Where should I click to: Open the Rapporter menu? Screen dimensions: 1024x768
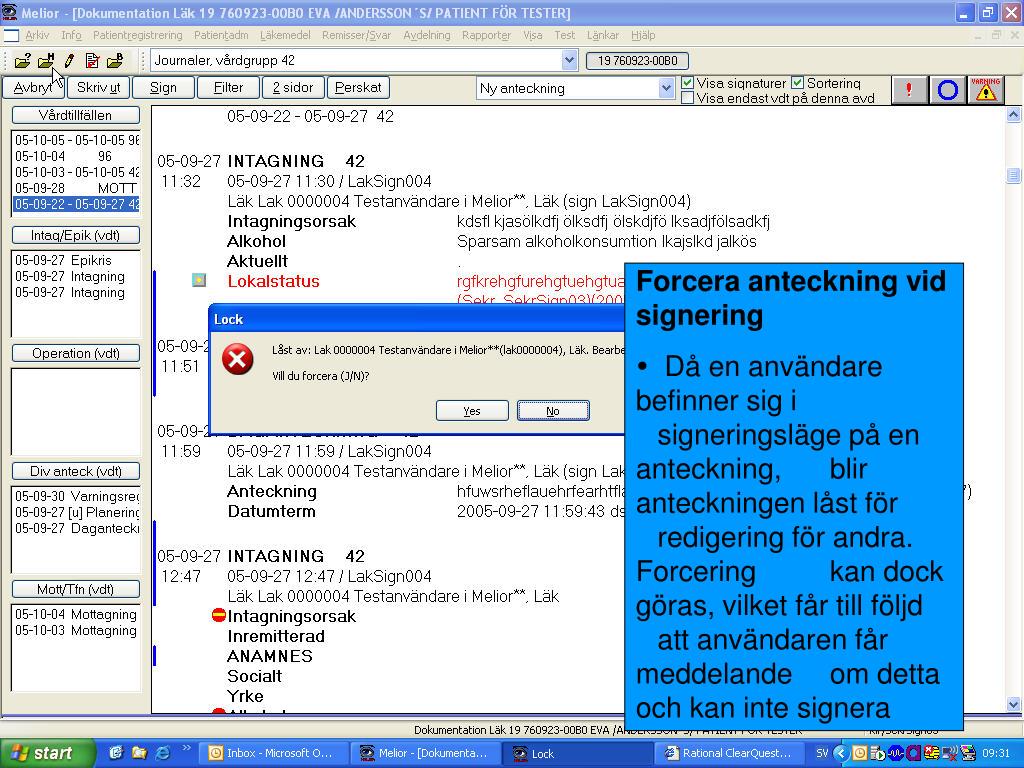coord(486,35)
